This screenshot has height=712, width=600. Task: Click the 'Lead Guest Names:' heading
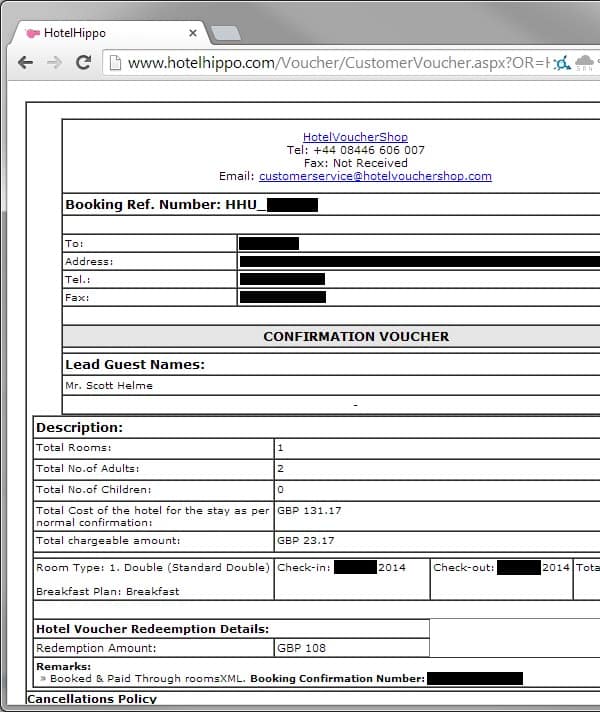click(135, 364)
